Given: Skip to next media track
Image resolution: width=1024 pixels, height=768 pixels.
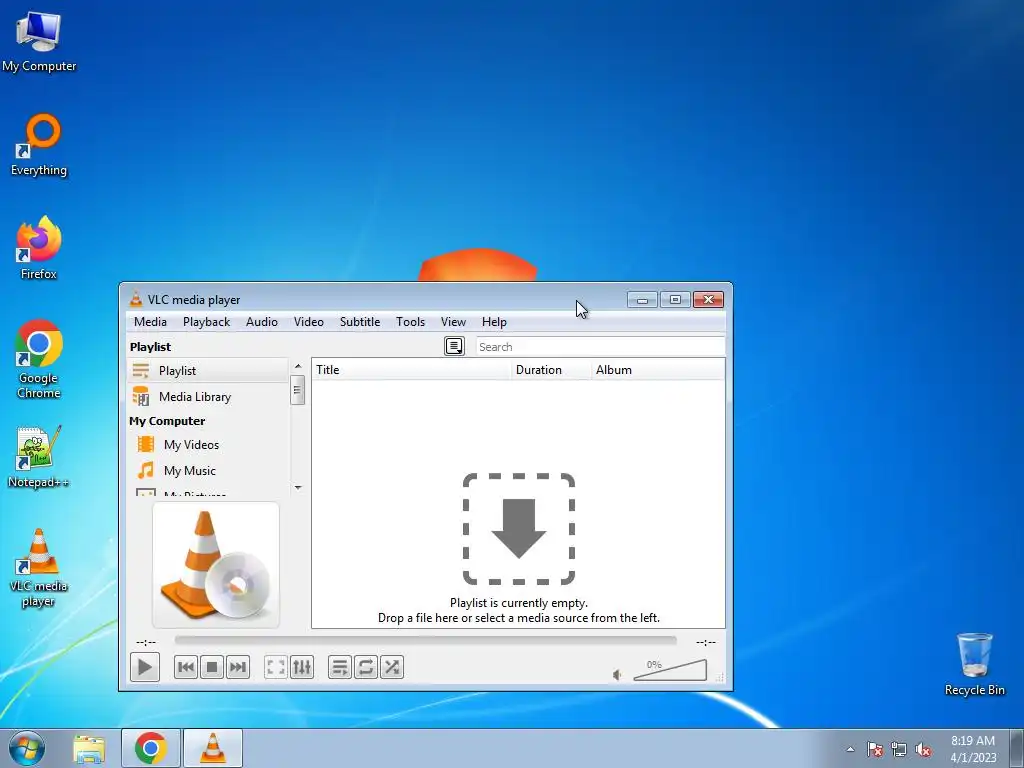Looking at the screenshot, I should point(238,667).
